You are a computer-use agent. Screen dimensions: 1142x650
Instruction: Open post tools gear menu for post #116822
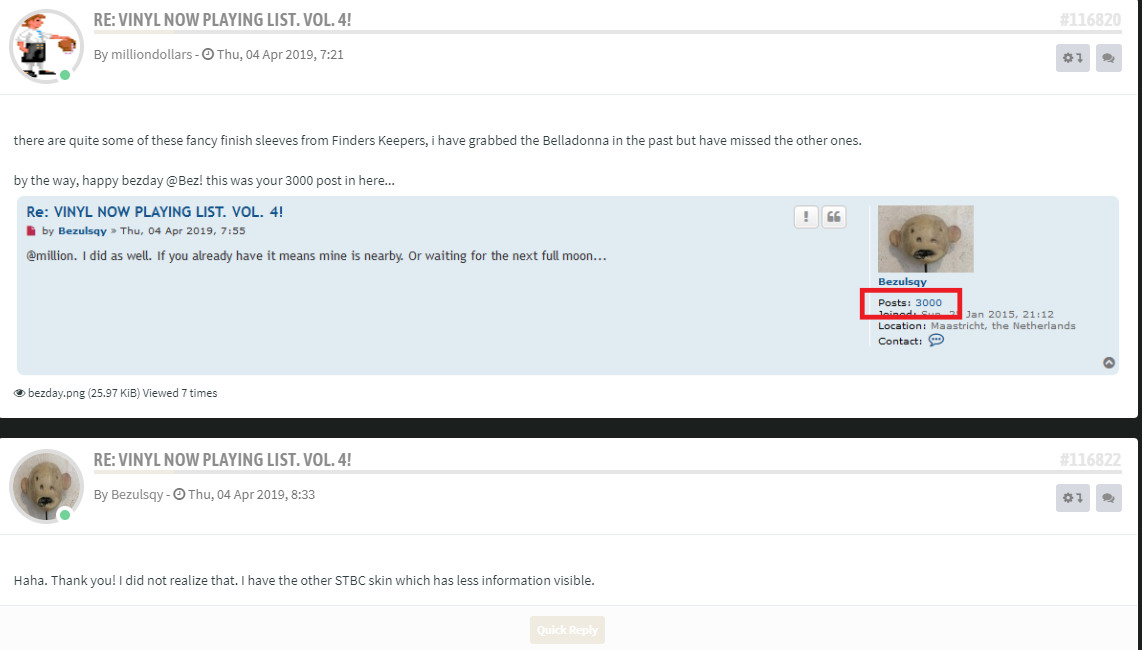click(1072, 498)
